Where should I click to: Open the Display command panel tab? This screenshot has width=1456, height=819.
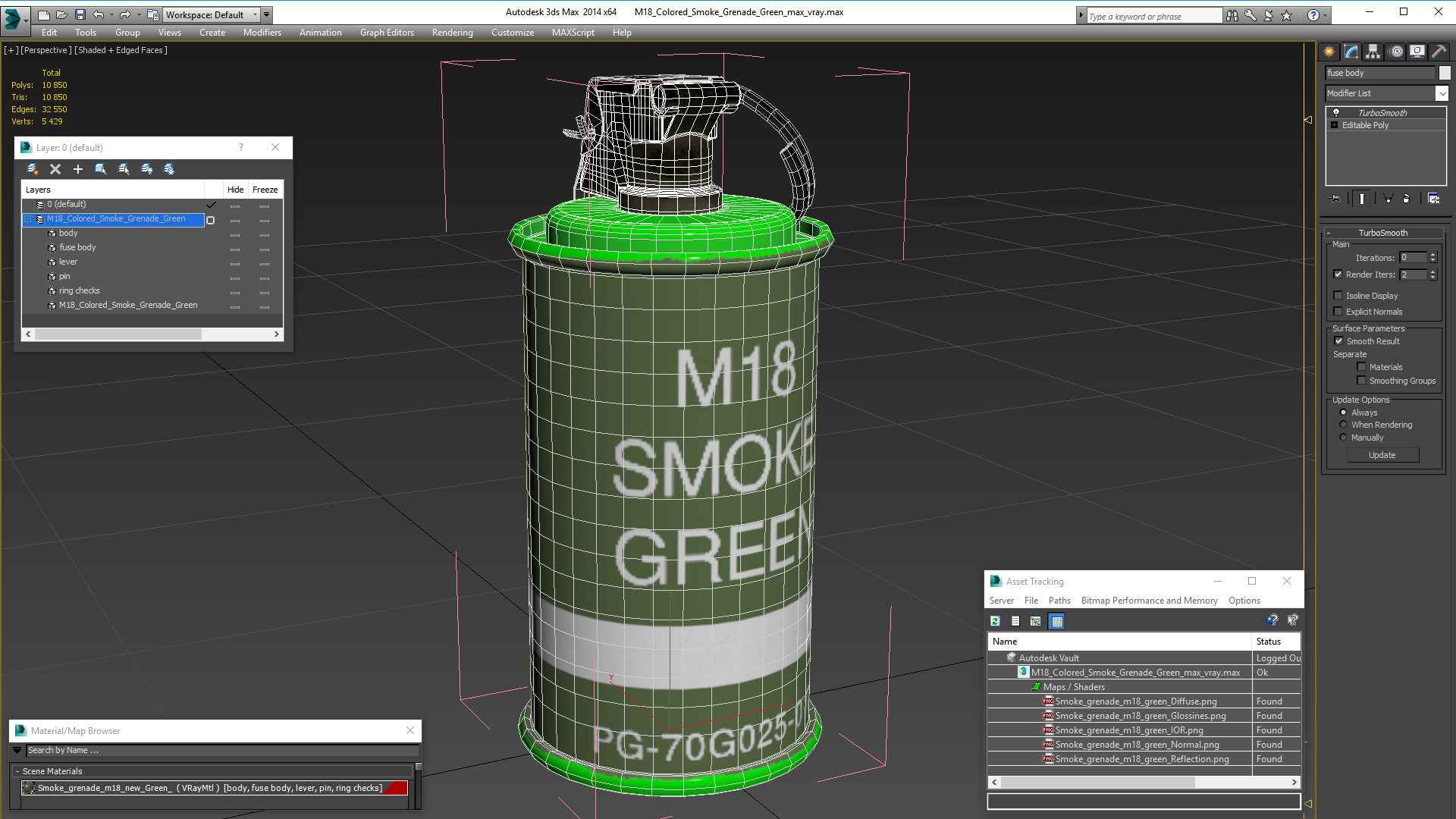[1417, 51]
